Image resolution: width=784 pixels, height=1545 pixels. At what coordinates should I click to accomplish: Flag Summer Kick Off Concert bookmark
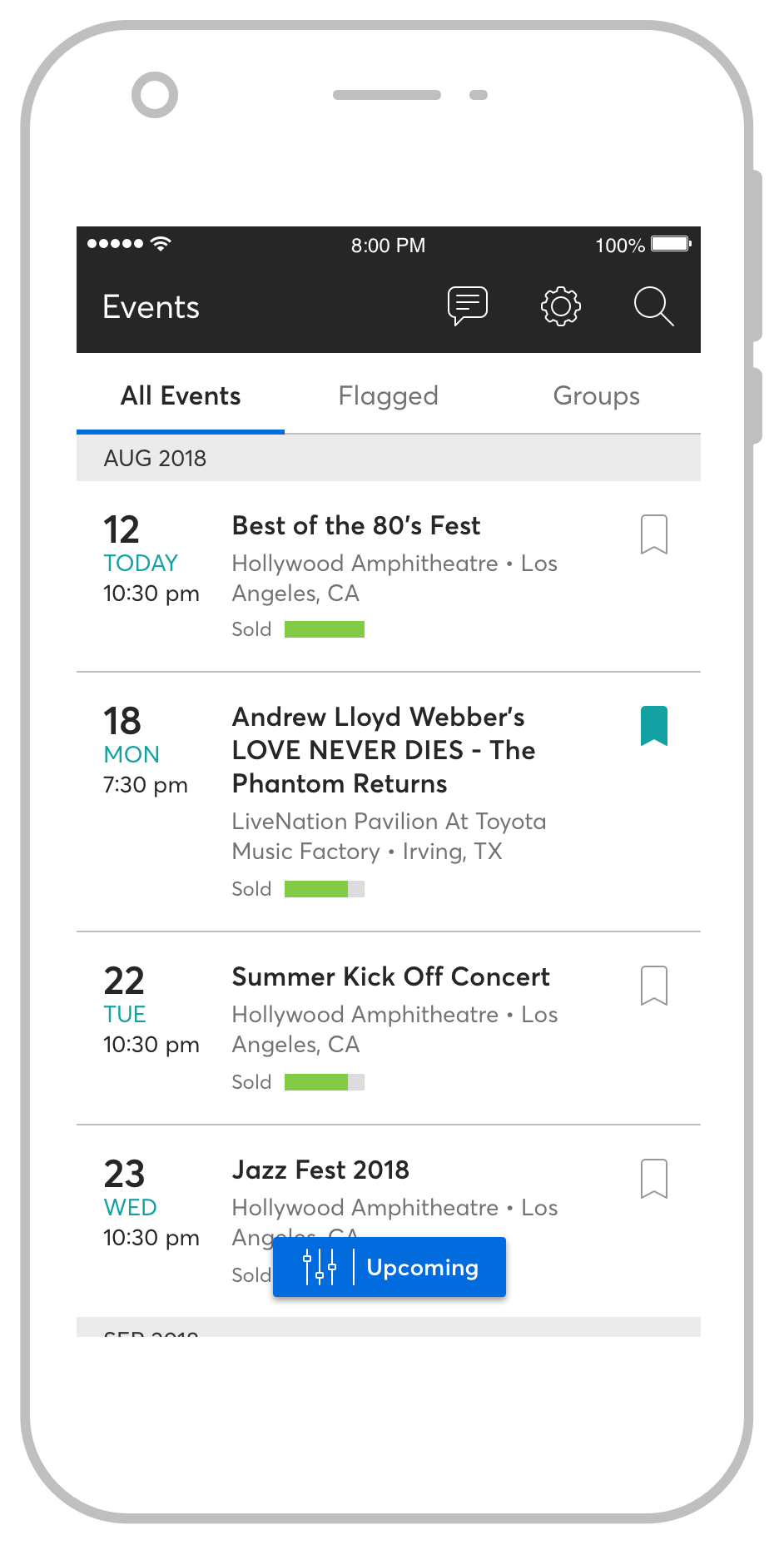(x=653, y=986)
